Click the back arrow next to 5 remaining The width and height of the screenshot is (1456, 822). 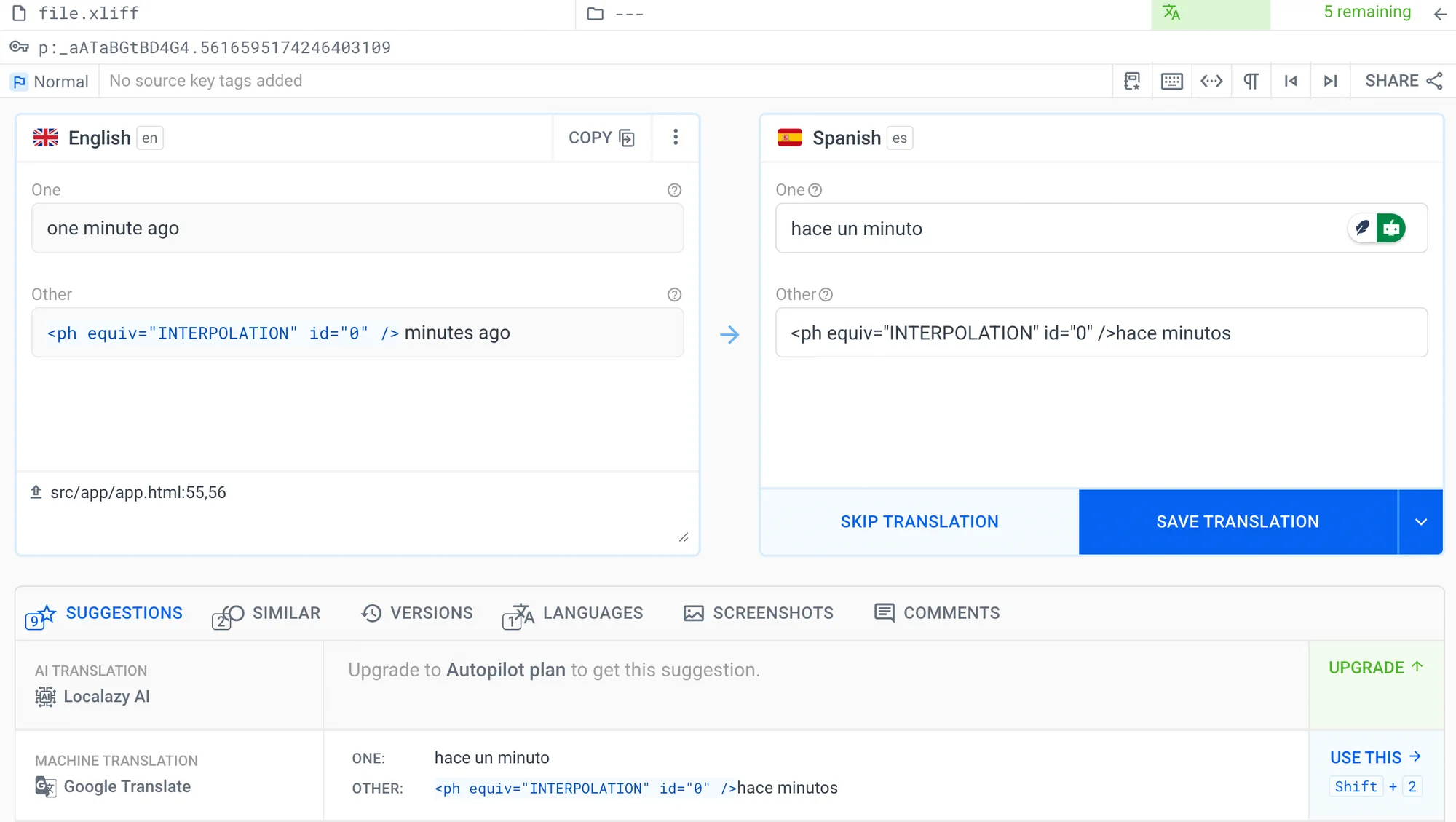1439,14
